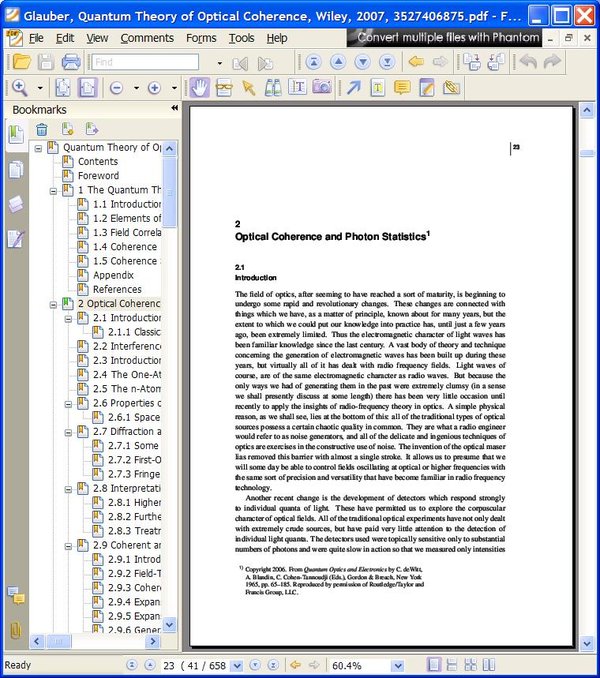Switch to single page layout in status bar
This screenshot has height=678, width=600.
[434, 665]
